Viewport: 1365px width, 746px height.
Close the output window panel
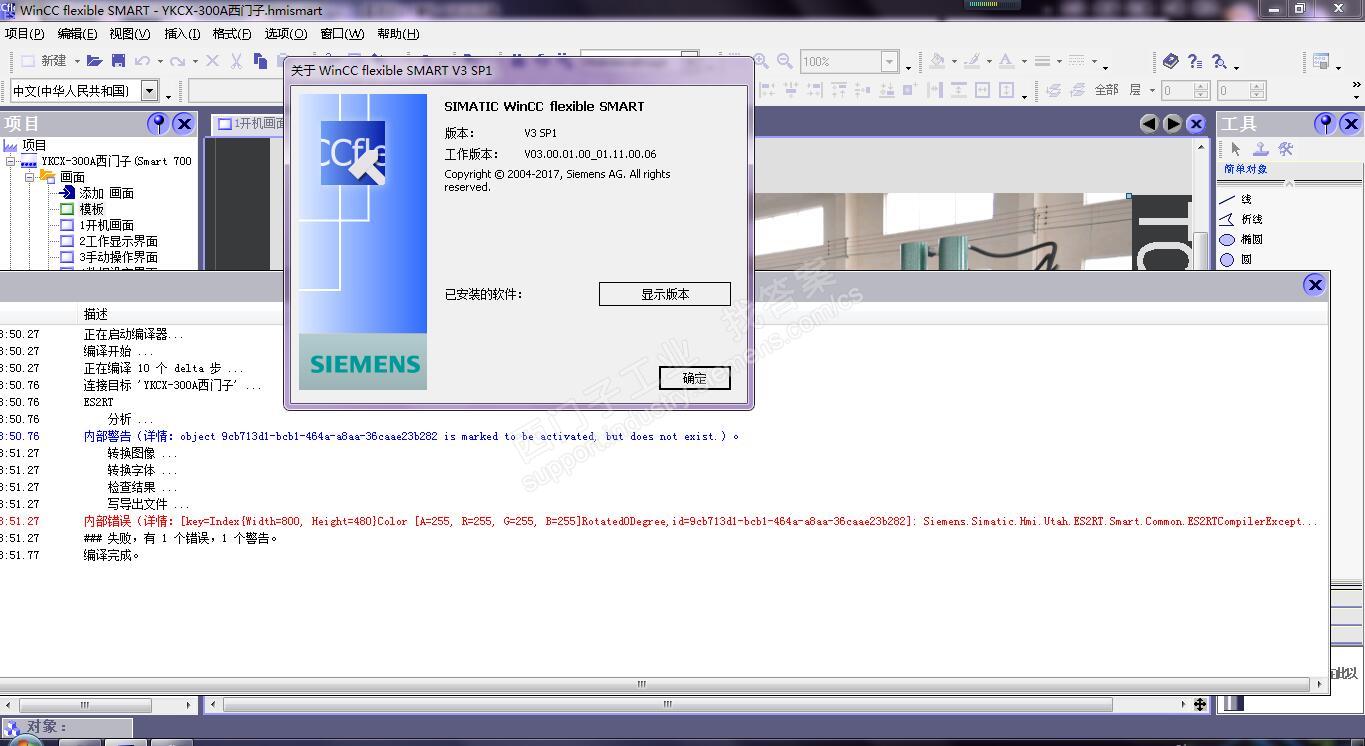pyautogui.click(x=1314, y=285)
